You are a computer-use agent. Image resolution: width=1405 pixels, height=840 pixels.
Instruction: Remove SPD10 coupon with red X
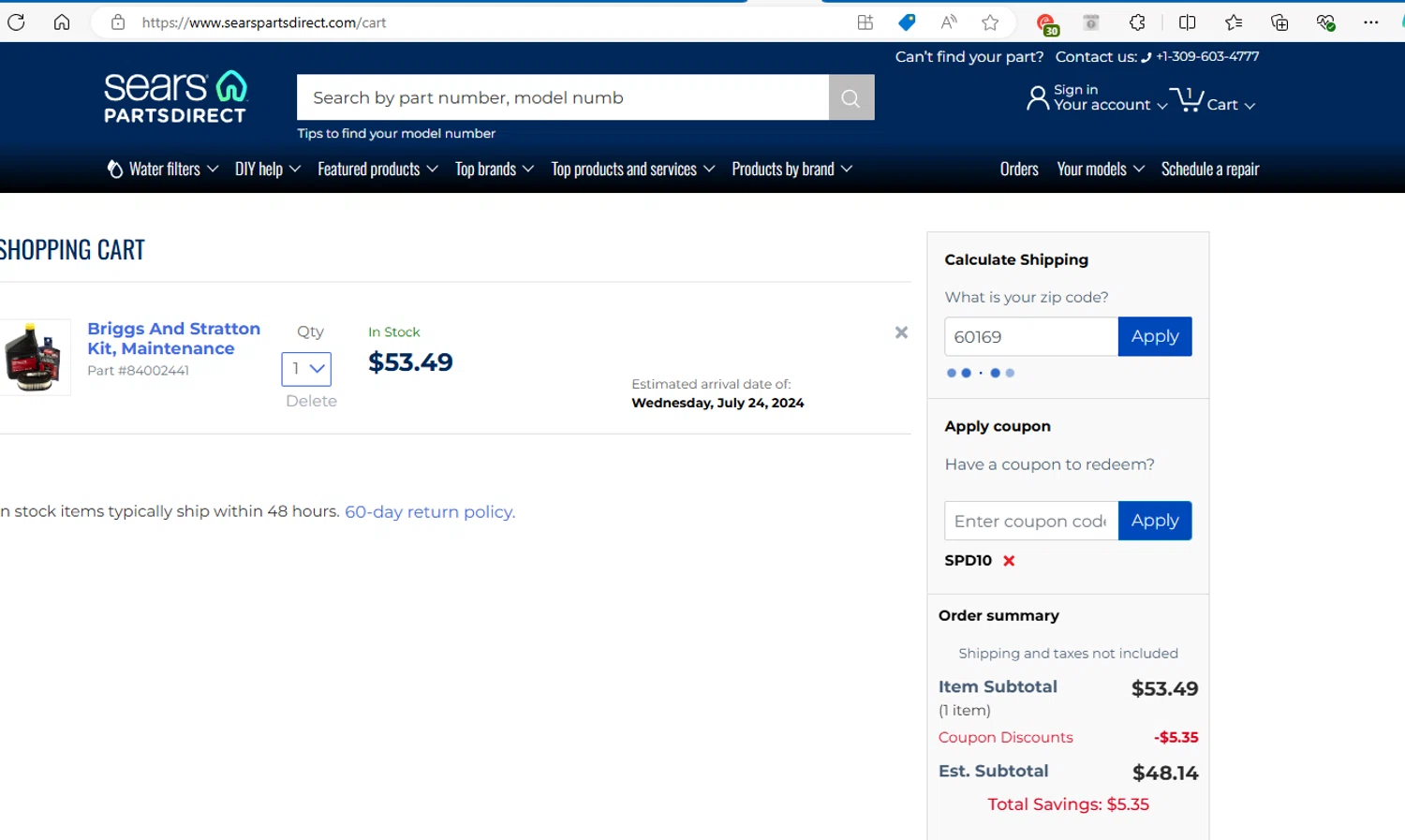point(1009,561)
